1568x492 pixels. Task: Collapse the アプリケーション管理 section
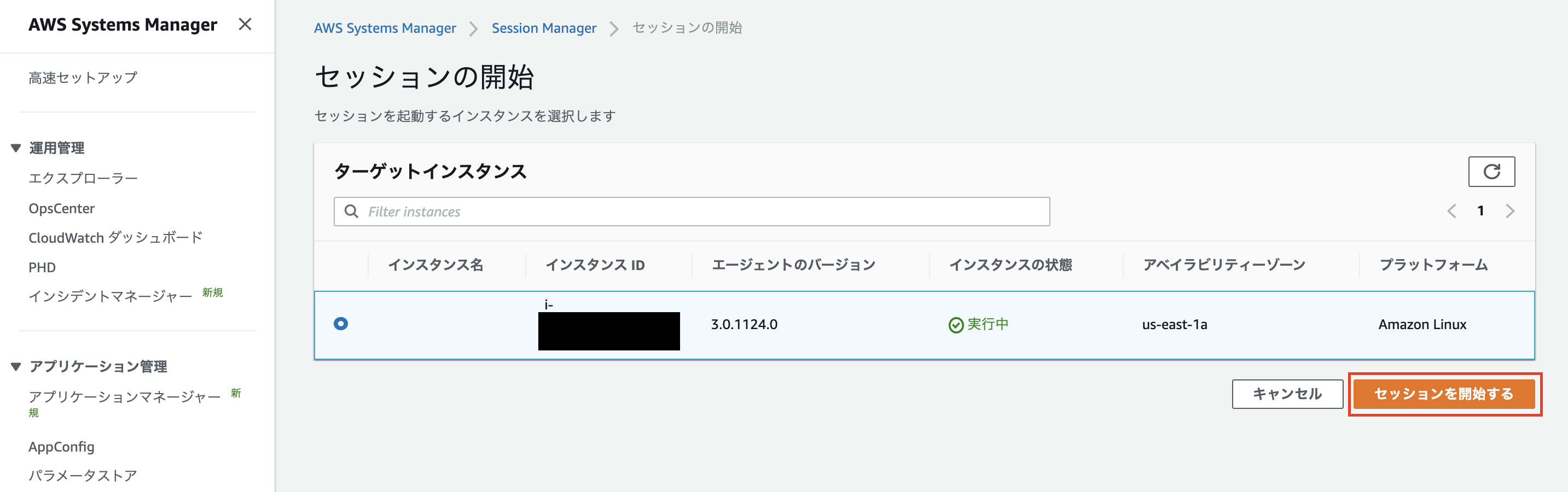(16, 366)
